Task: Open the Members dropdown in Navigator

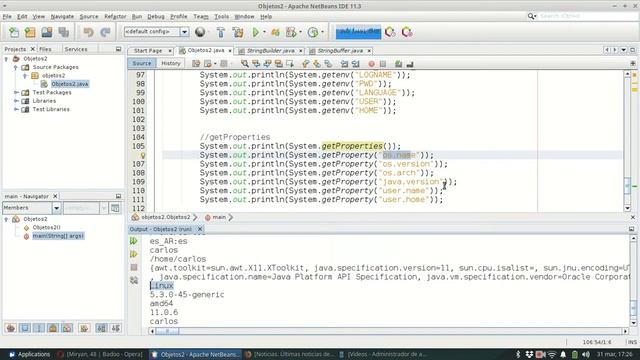Action: (56, 208)
